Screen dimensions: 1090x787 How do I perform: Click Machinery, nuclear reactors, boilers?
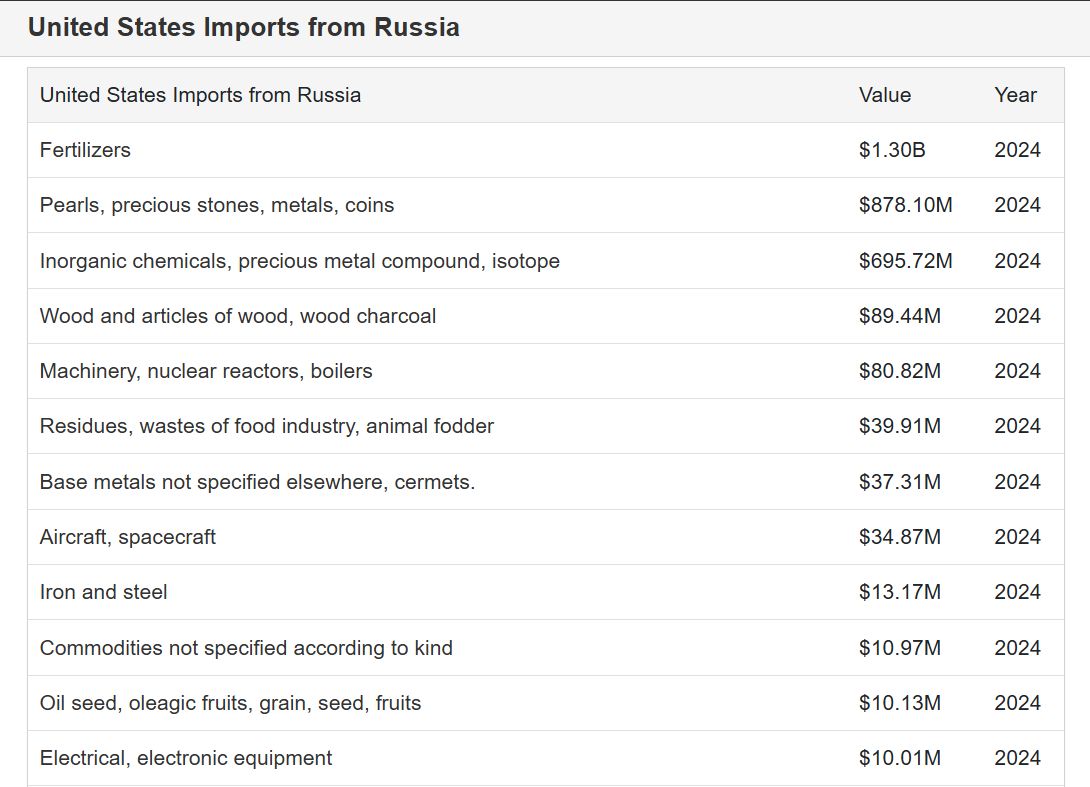(206, 371)
